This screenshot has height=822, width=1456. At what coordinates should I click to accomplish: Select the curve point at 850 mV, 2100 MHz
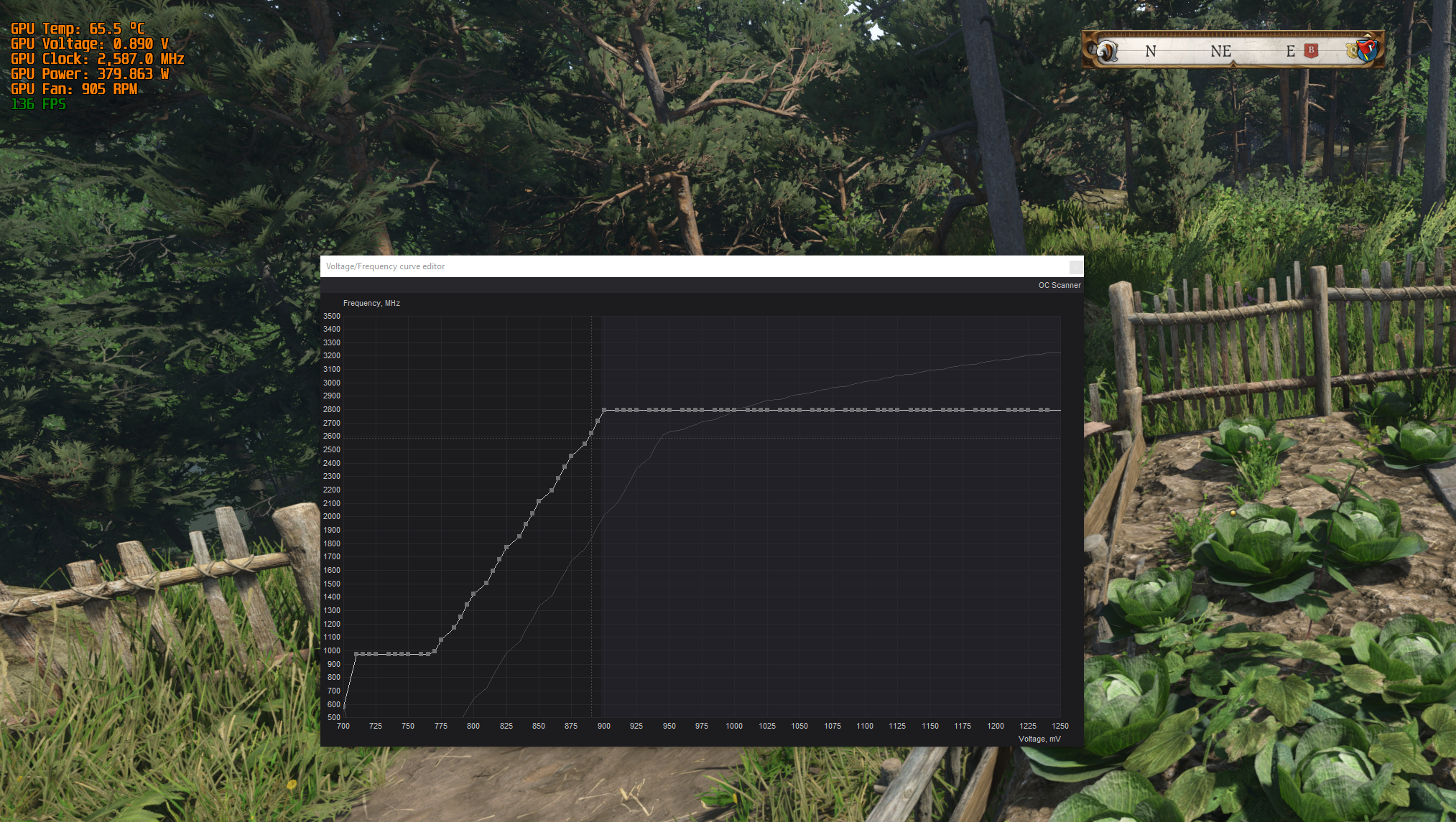[539, 501]
